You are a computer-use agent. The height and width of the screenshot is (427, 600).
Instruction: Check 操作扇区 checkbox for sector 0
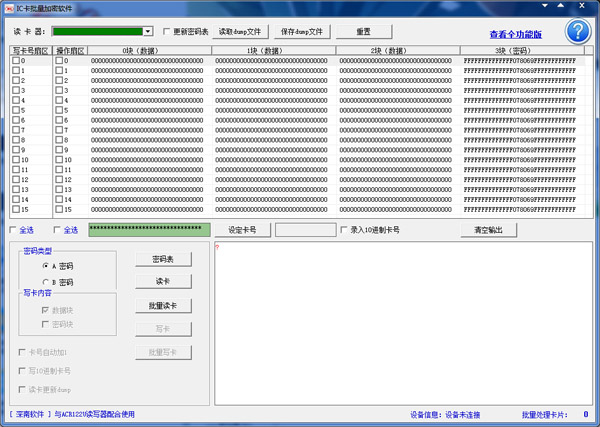click(59, 60)
